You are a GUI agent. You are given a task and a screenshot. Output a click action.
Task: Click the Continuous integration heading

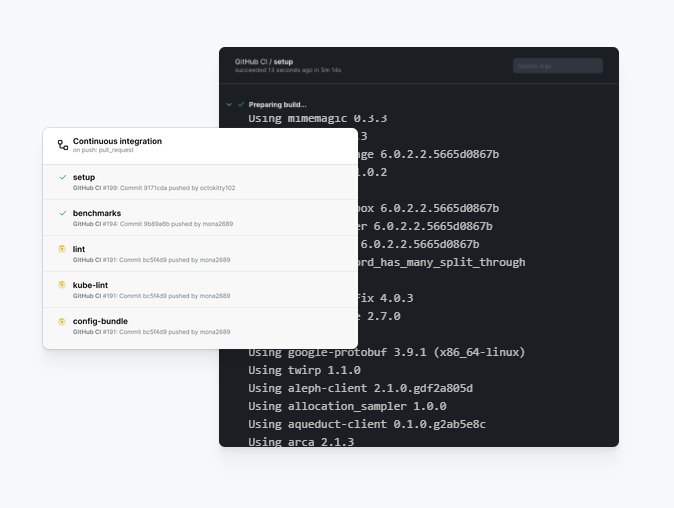117,141
